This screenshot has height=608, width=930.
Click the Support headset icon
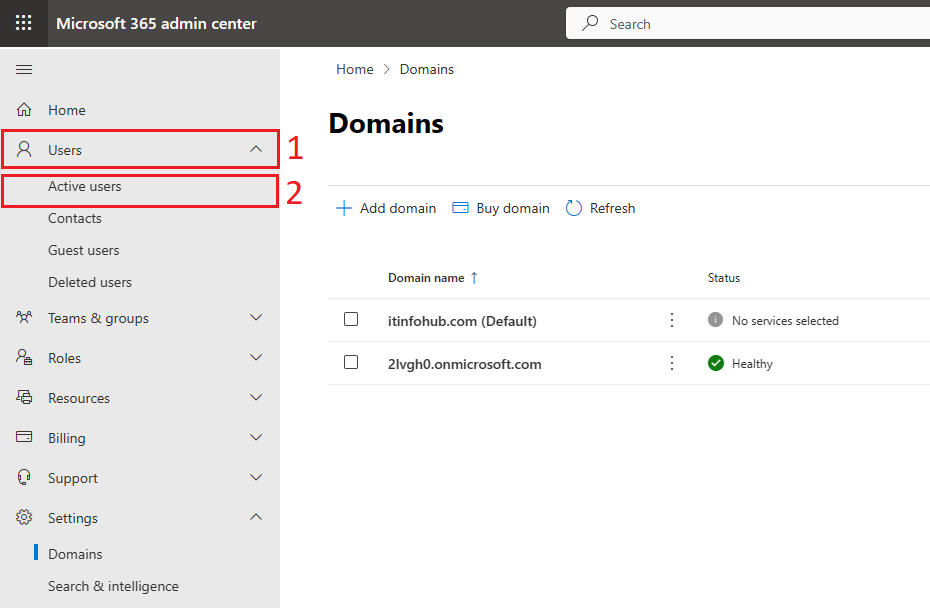[x=24, y=478]
